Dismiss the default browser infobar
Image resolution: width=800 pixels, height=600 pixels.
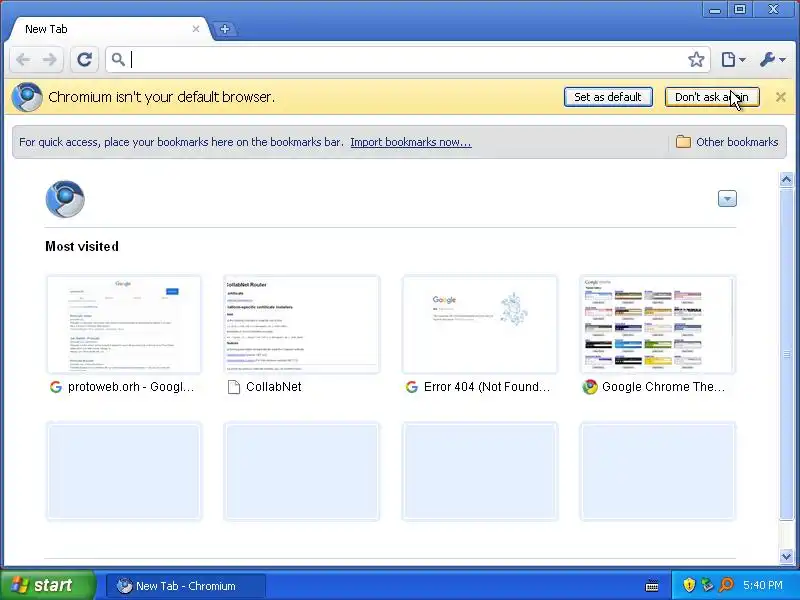pos(780,97)
